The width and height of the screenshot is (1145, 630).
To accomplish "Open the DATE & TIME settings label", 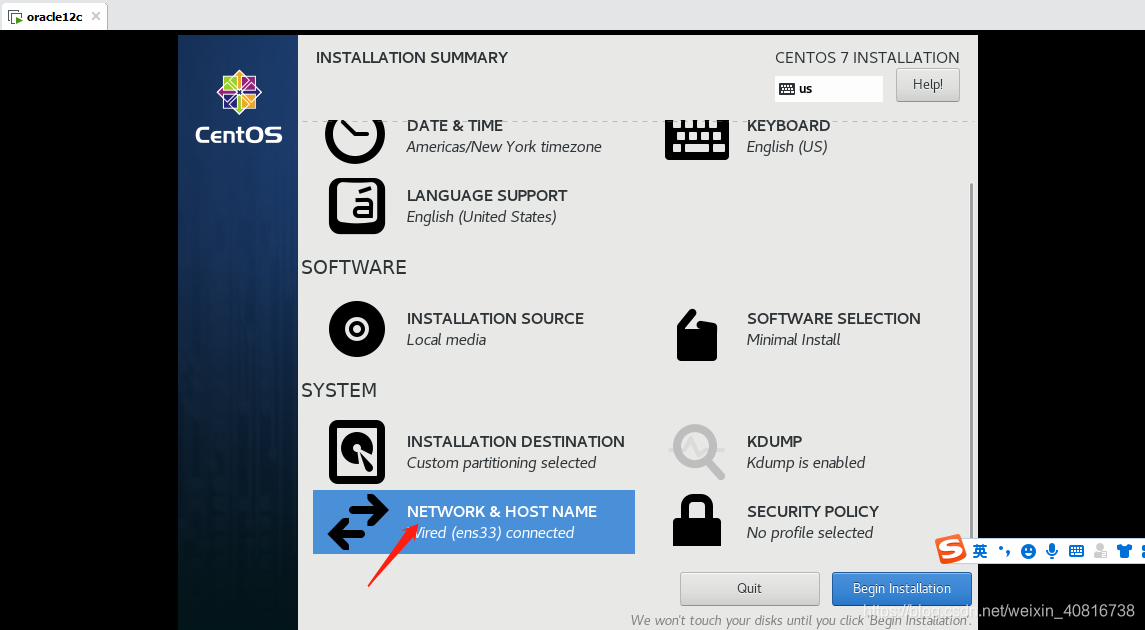I will click(455, 126).
